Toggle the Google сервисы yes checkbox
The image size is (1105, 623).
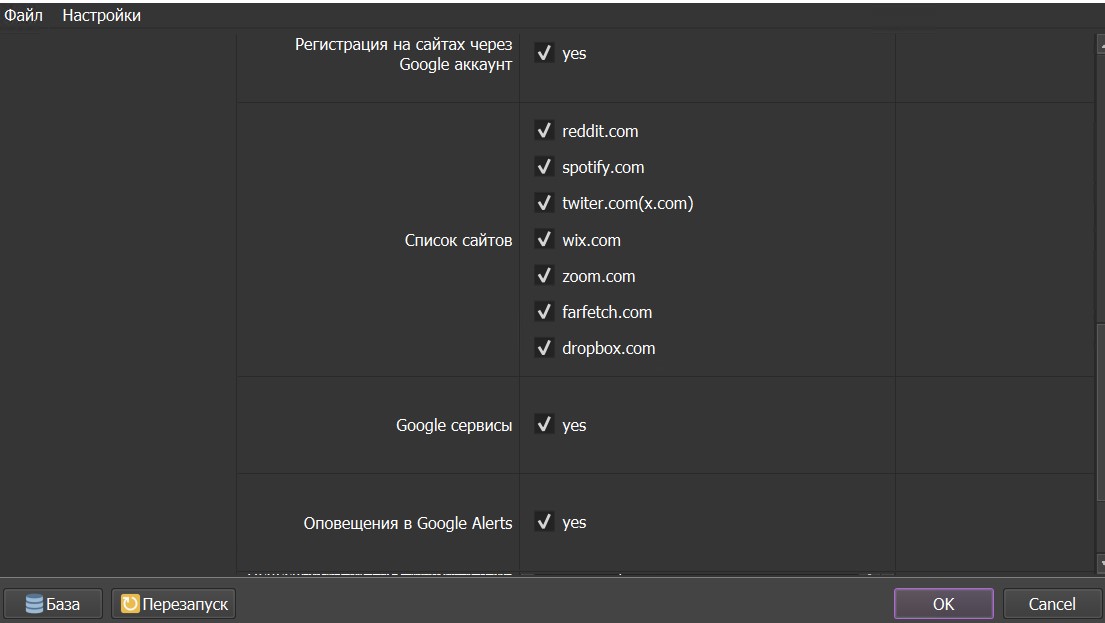(x=544, y=425)
